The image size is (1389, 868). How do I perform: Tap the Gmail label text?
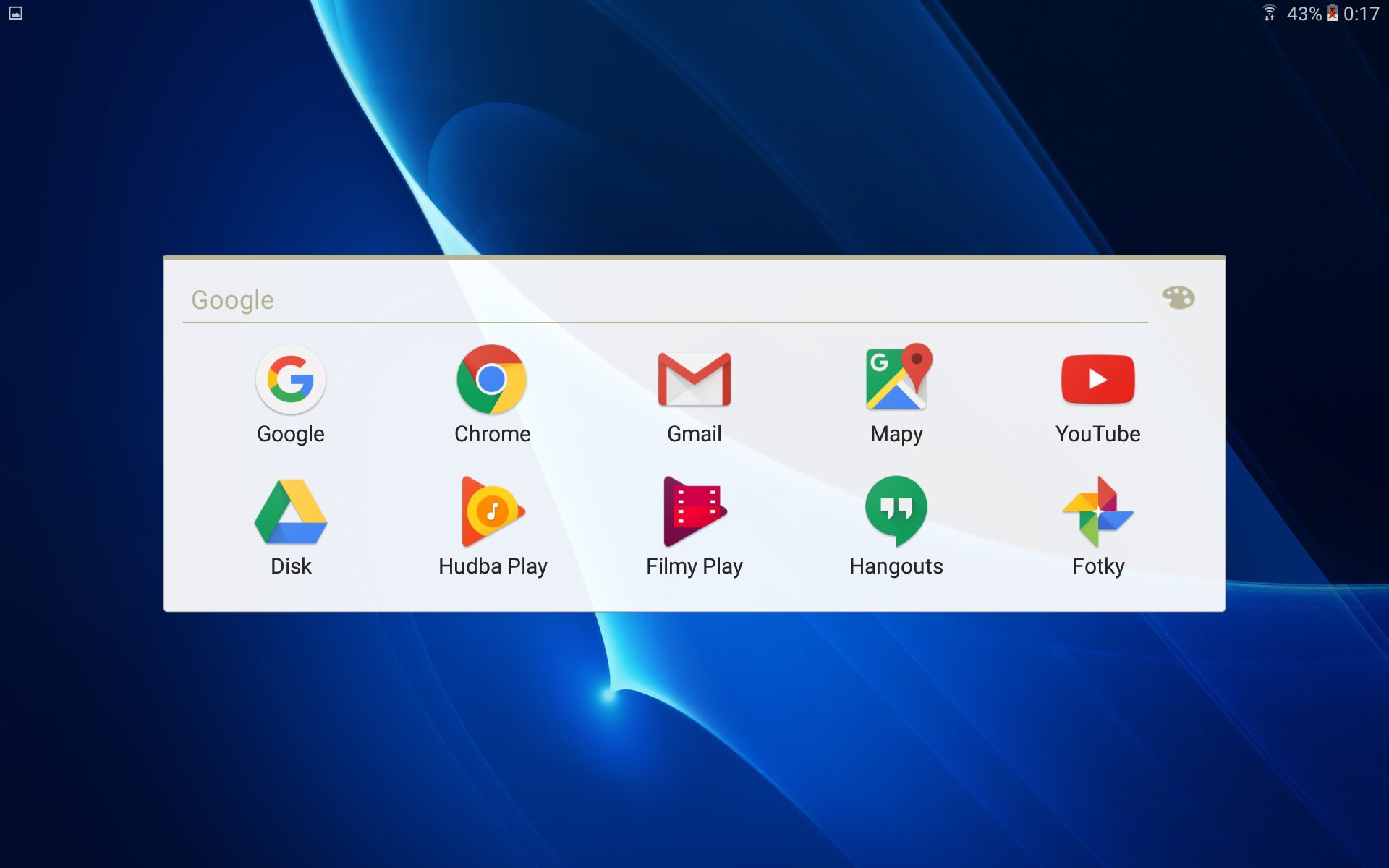693,434
